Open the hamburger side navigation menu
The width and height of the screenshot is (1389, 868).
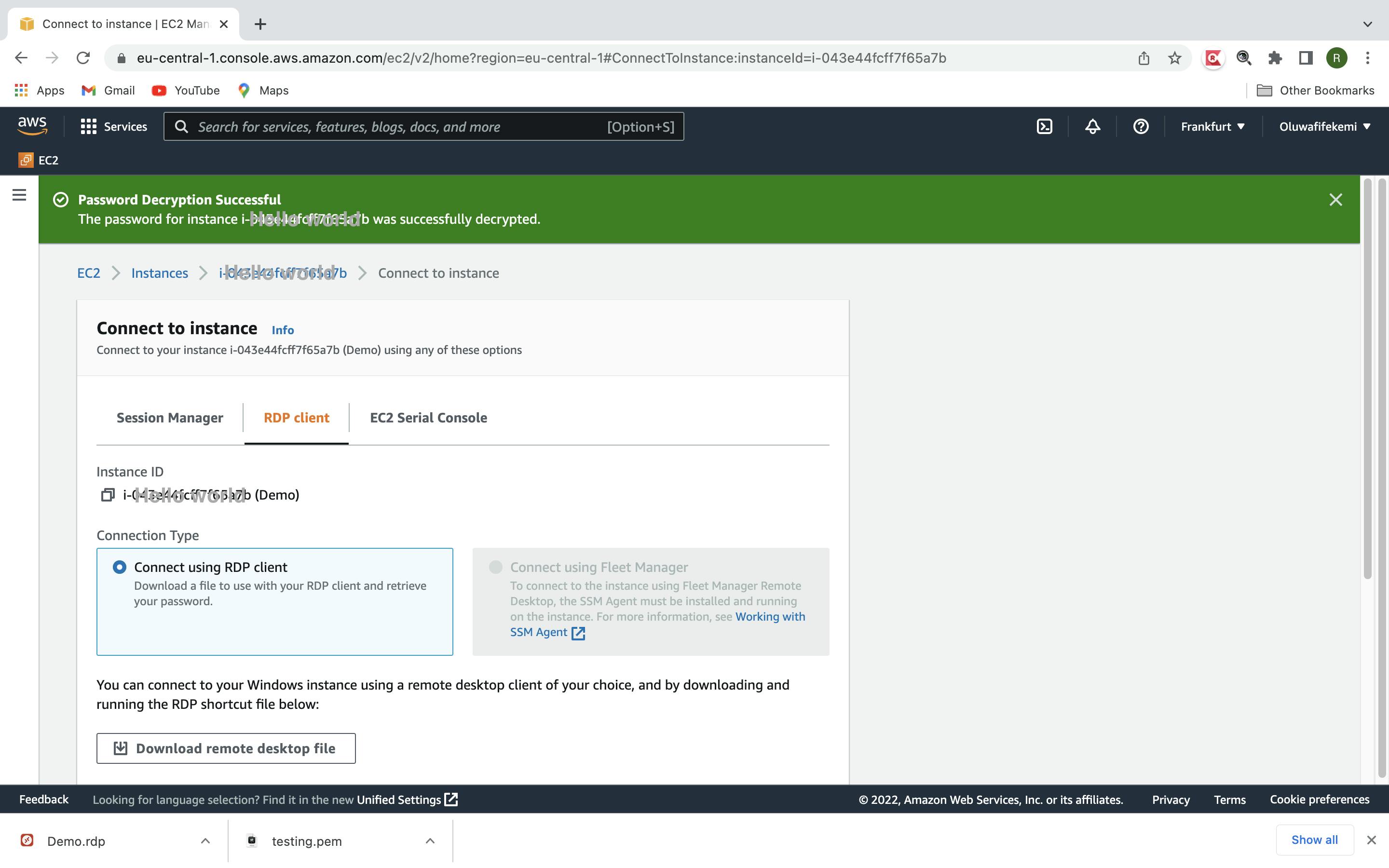[x=19, y=195]
